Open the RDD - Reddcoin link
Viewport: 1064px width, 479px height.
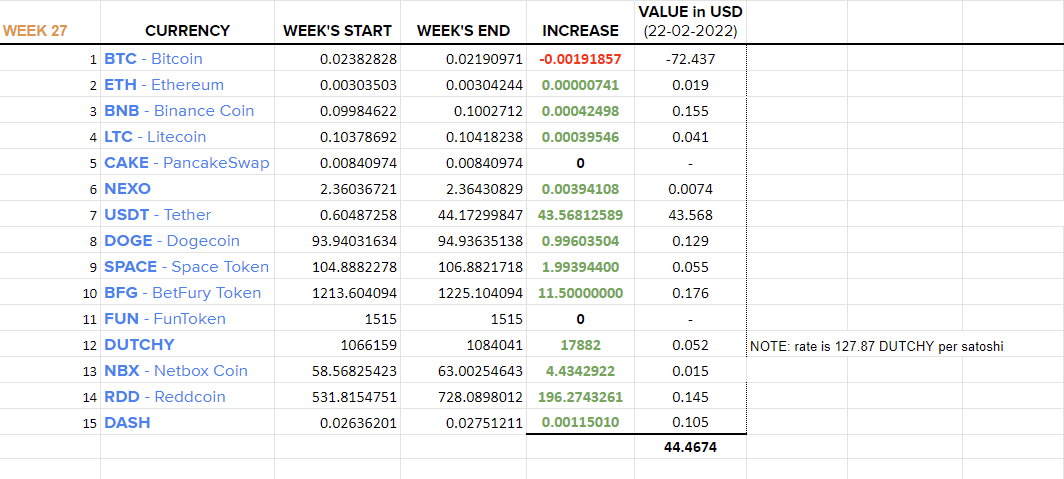(x=165, y=397)
